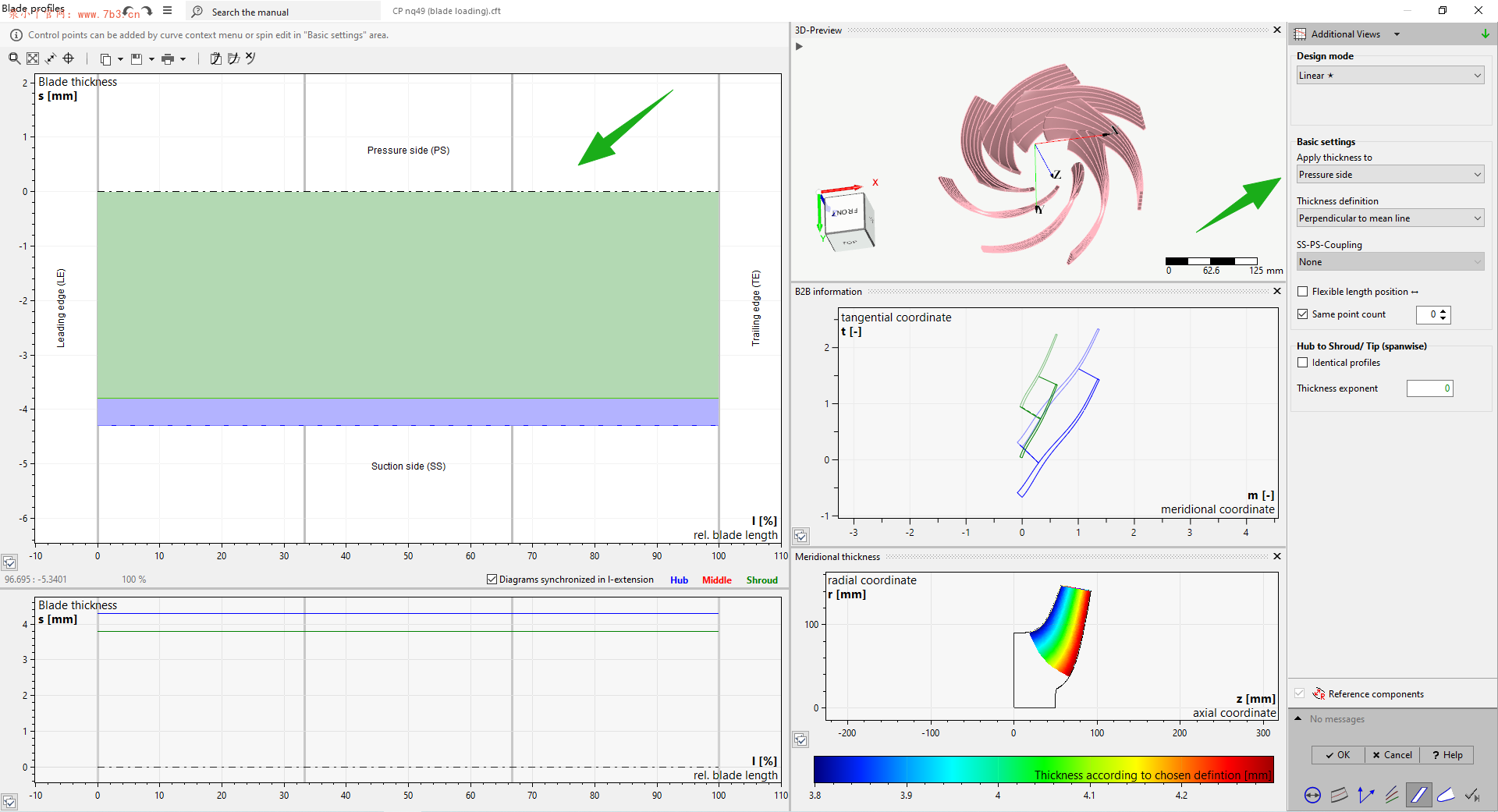The image size is (1498, 812).
Task: Click the copy diagram icon
Action: [105, 59]
